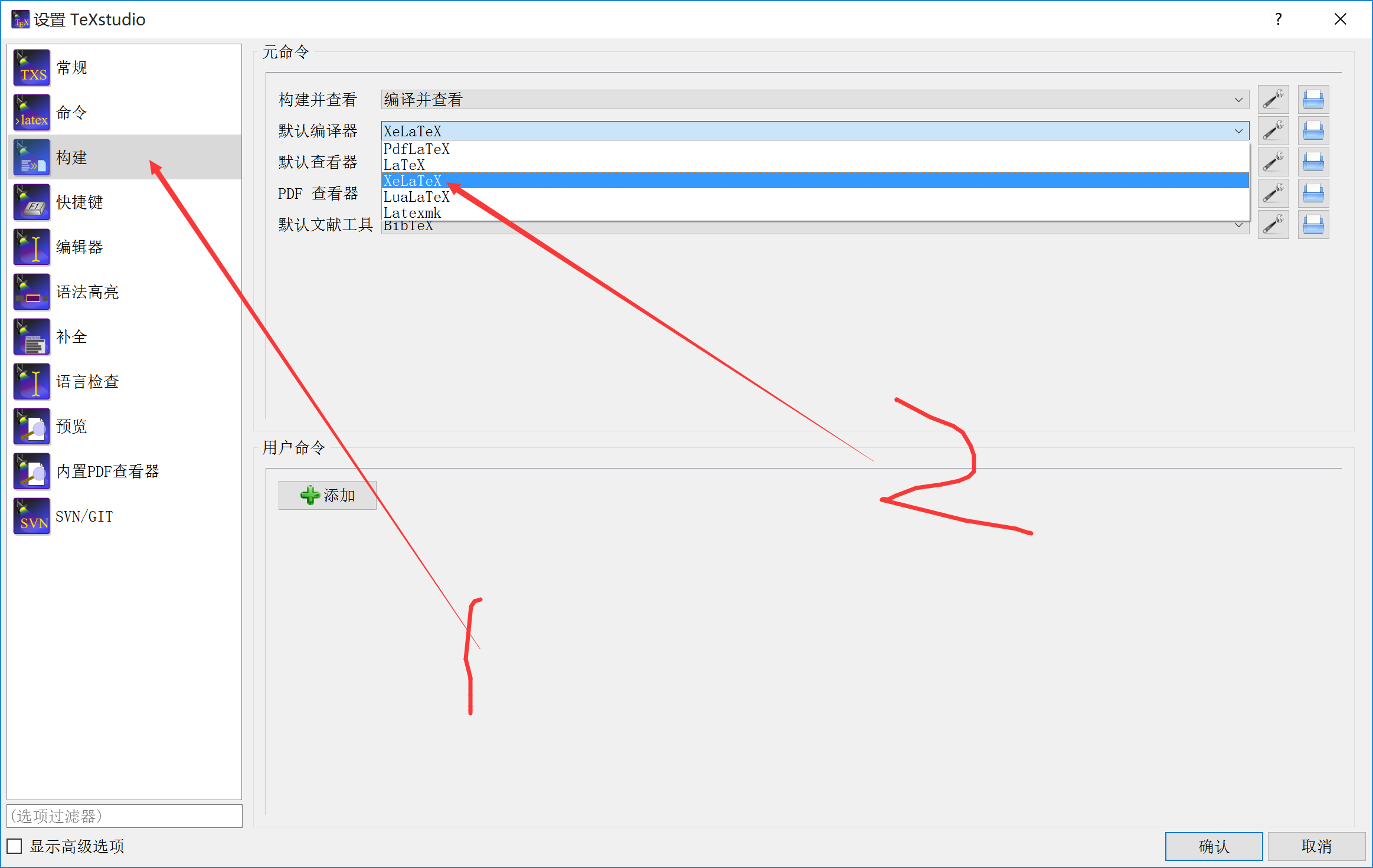Click wrench icon for 默认文献工具 row
1373x868 pixels.
click(x=1273, y=225)
